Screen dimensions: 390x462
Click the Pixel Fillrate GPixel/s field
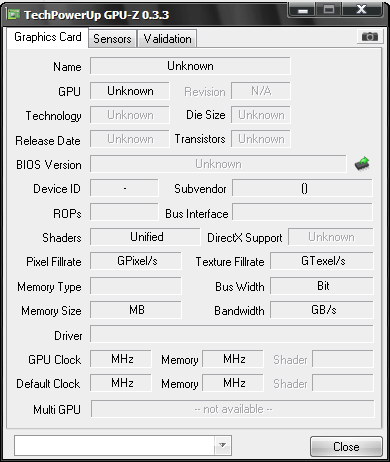[x=136, y=261]
